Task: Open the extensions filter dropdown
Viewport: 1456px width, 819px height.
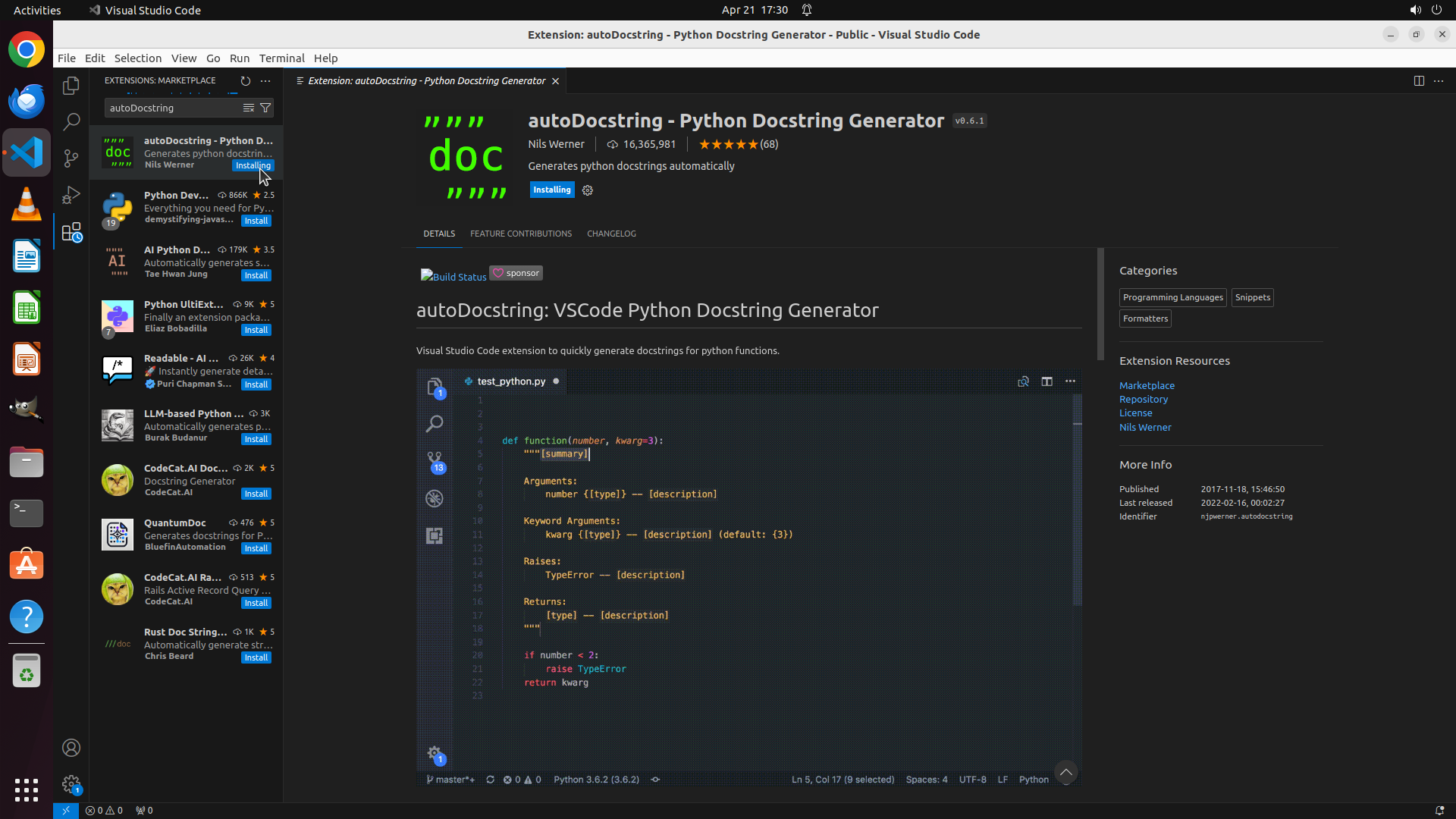Action: [265, 108]
